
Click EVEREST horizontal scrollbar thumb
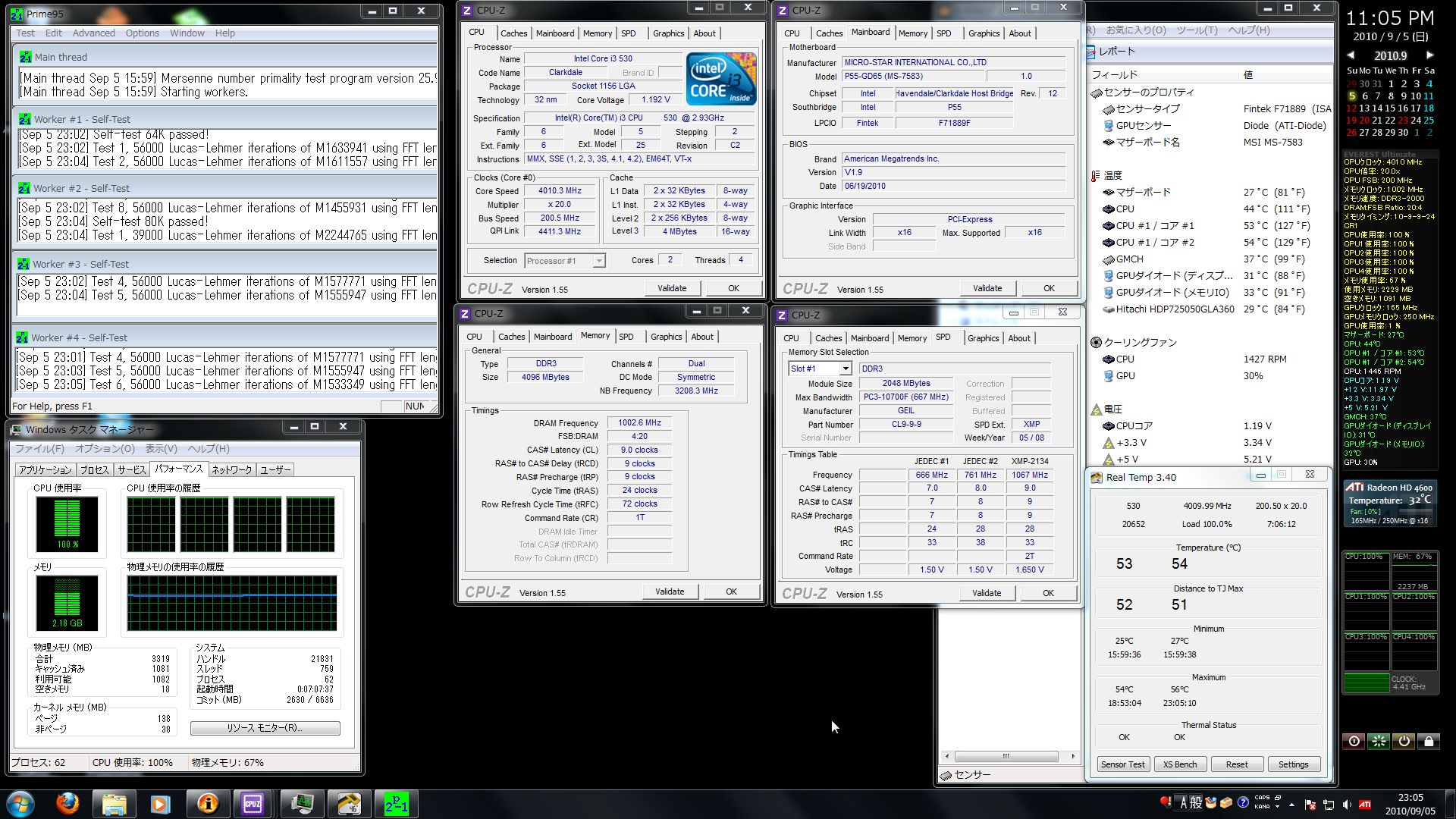[1006, 756]
